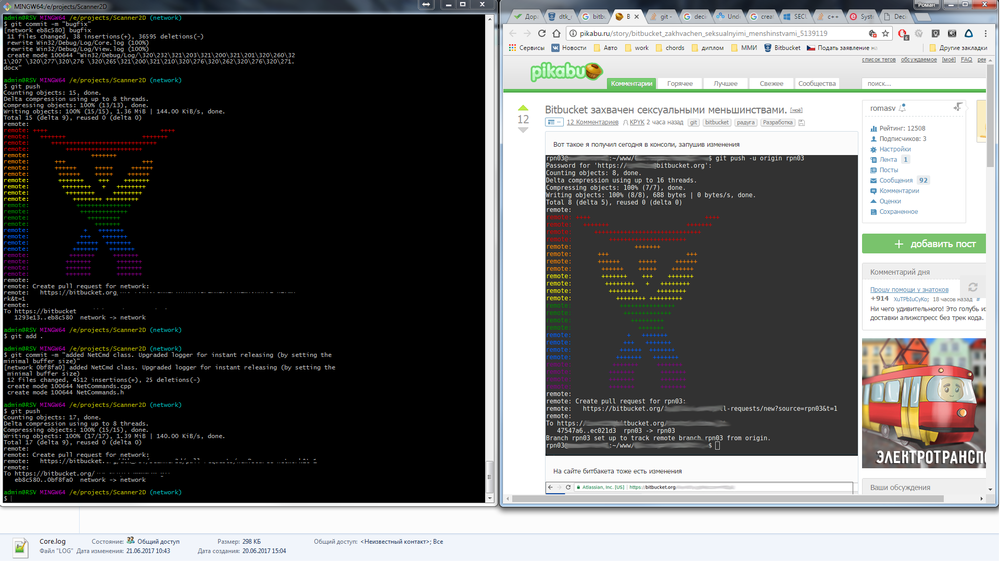Screen dimensions: 1000x564
Task: Click the обсуждаемое link
Action: click(x=918, y=60)
